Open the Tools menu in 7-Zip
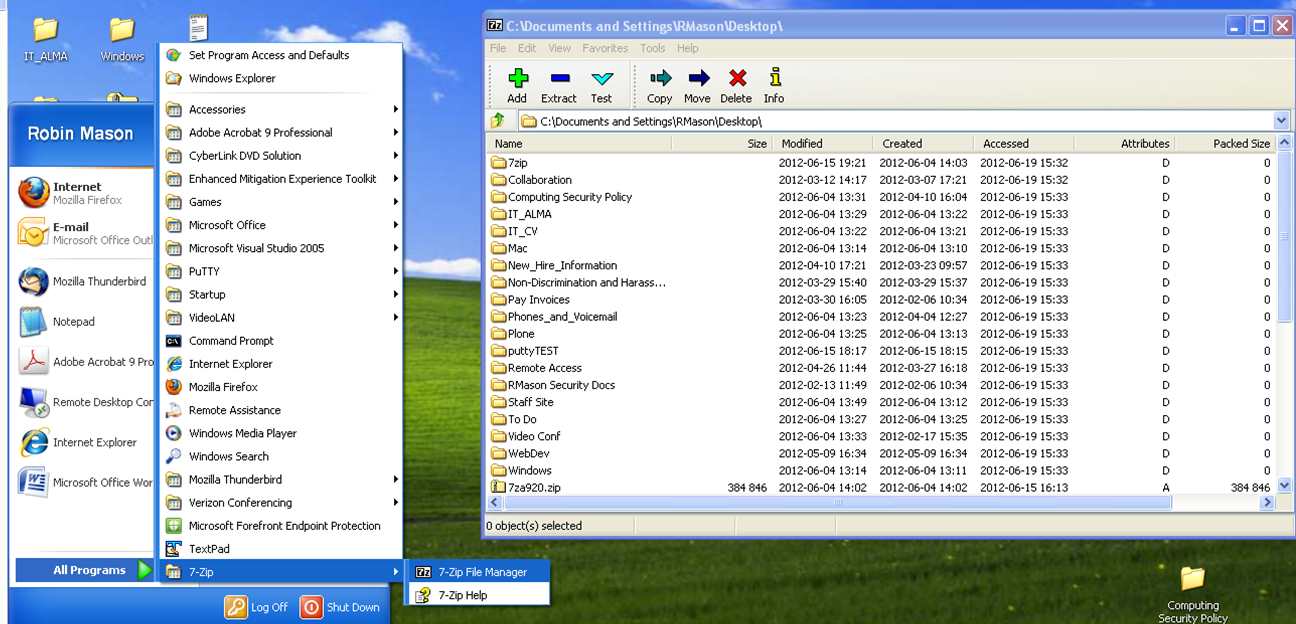 tap(652, 48)
